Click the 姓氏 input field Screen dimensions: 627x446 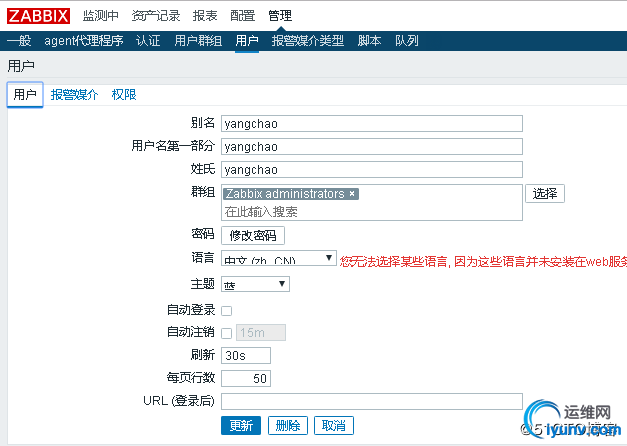(372, 170)
